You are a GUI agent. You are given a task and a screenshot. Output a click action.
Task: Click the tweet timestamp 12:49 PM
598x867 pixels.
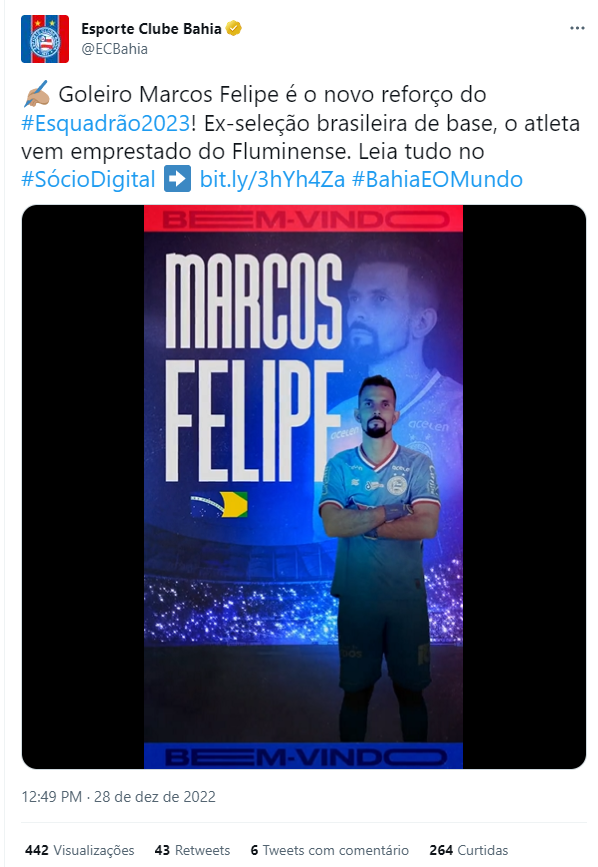pyautogui.click(x=51, y=797)
